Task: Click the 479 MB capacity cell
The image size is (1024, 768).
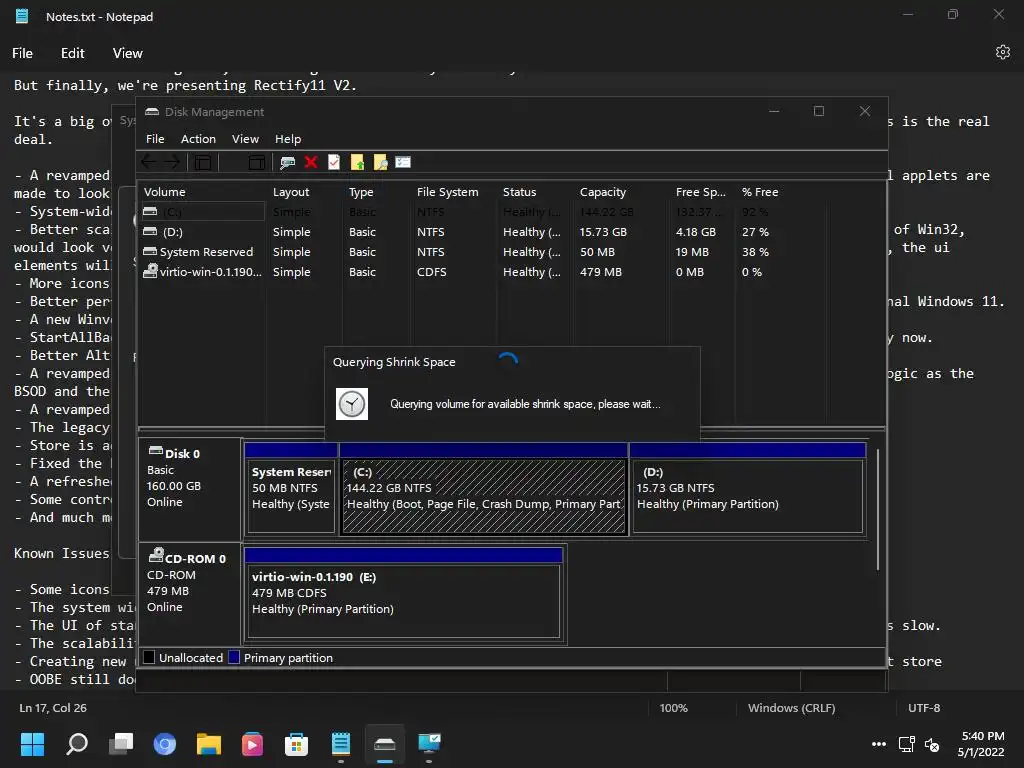Action: (x=601, y=272)
